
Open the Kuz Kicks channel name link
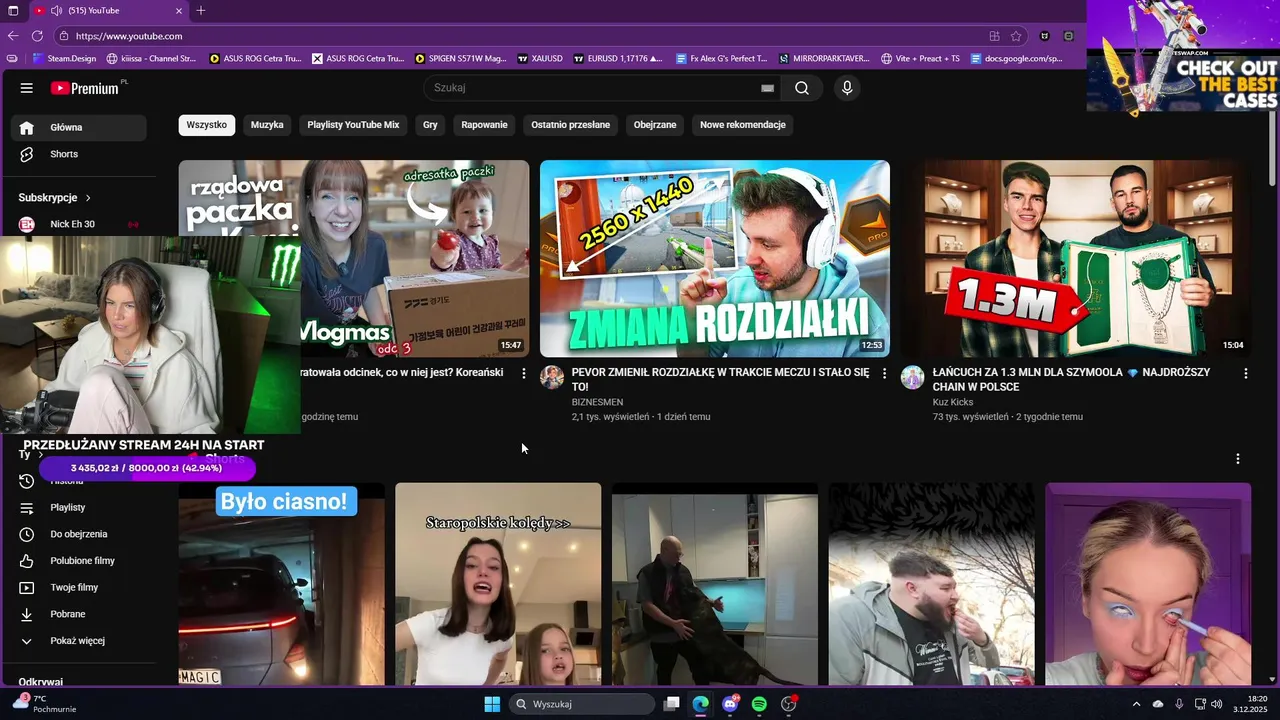[x=953, y=402]
